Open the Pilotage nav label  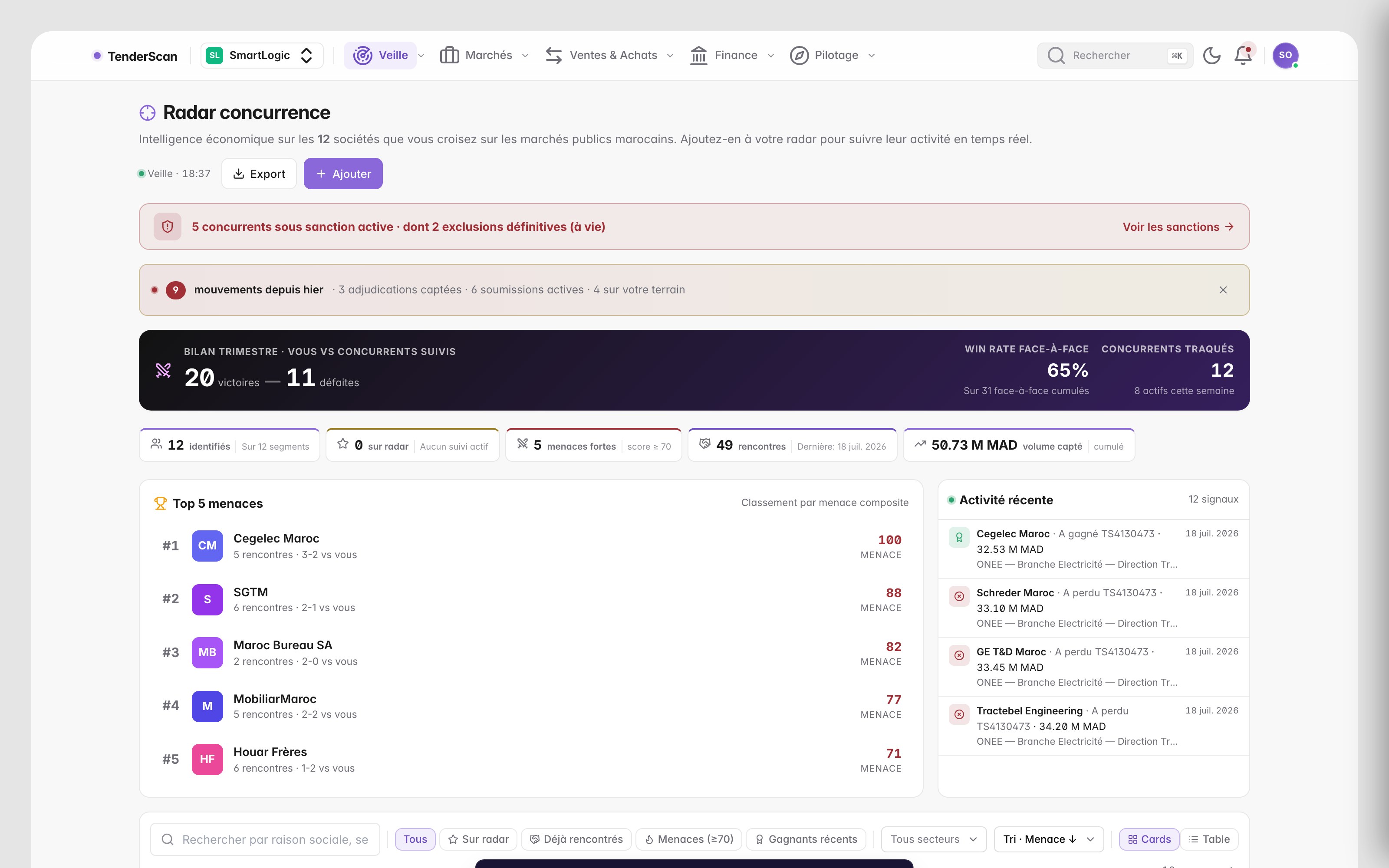[836, 55]
